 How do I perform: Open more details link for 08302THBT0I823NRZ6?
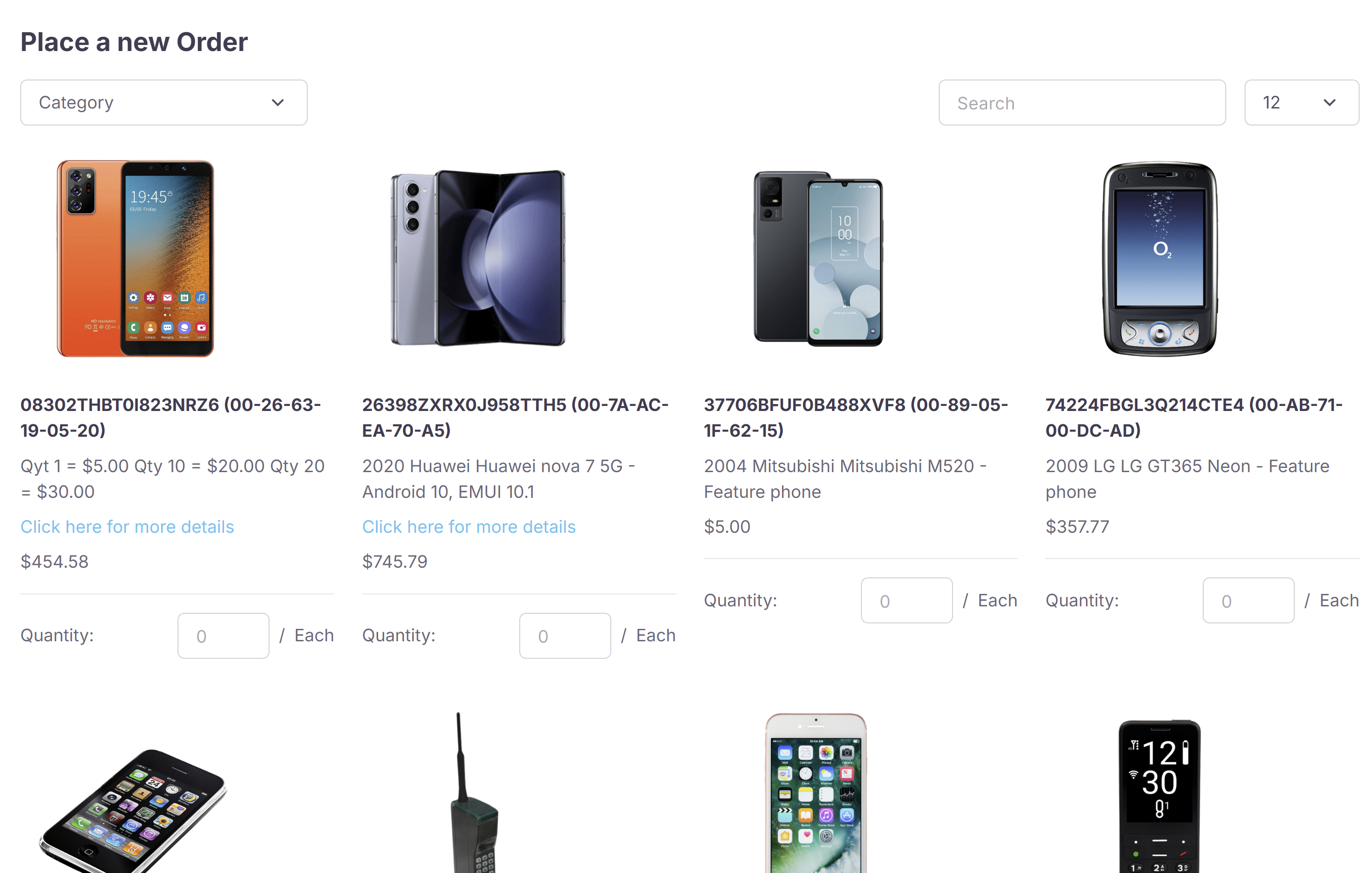tap(127, 527)
